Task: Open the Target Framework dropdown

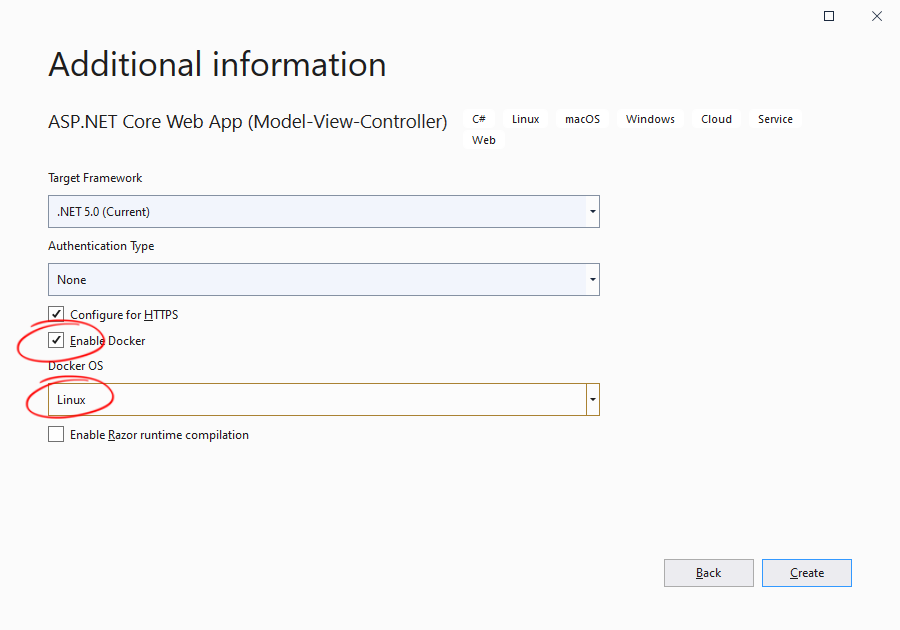Action: point(324,212)
